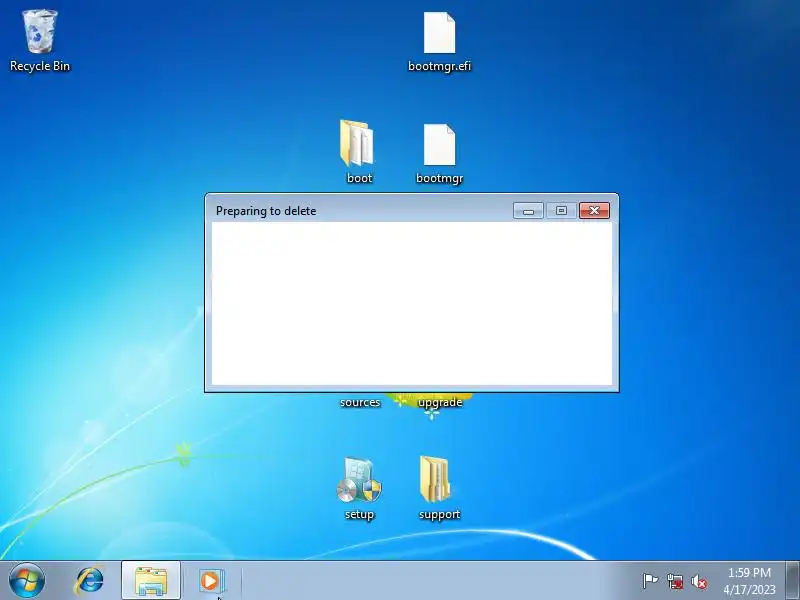Click the sources folder label
This screenshot has height=600, width=800.
pos(360,402)
